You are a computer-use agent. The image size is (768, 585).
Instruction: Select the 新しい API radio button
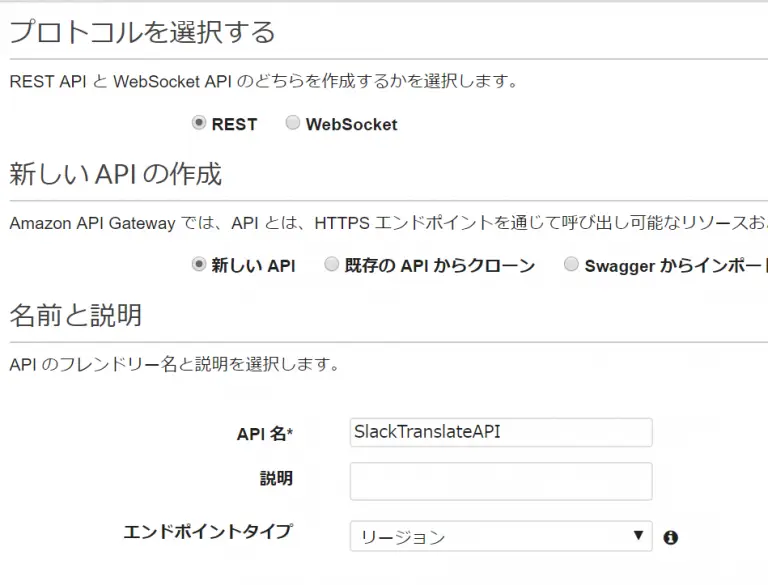coord(198,264)
